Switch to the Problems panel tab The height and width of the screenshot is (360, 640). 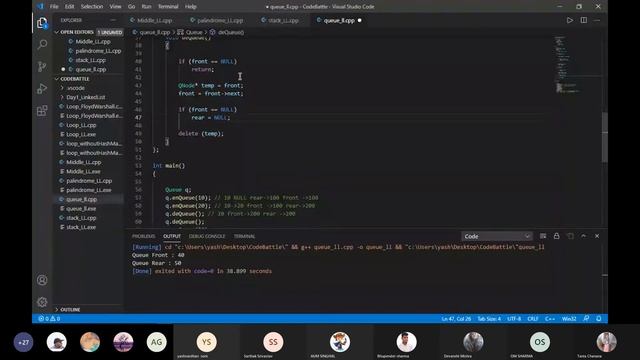click(144, 236)
